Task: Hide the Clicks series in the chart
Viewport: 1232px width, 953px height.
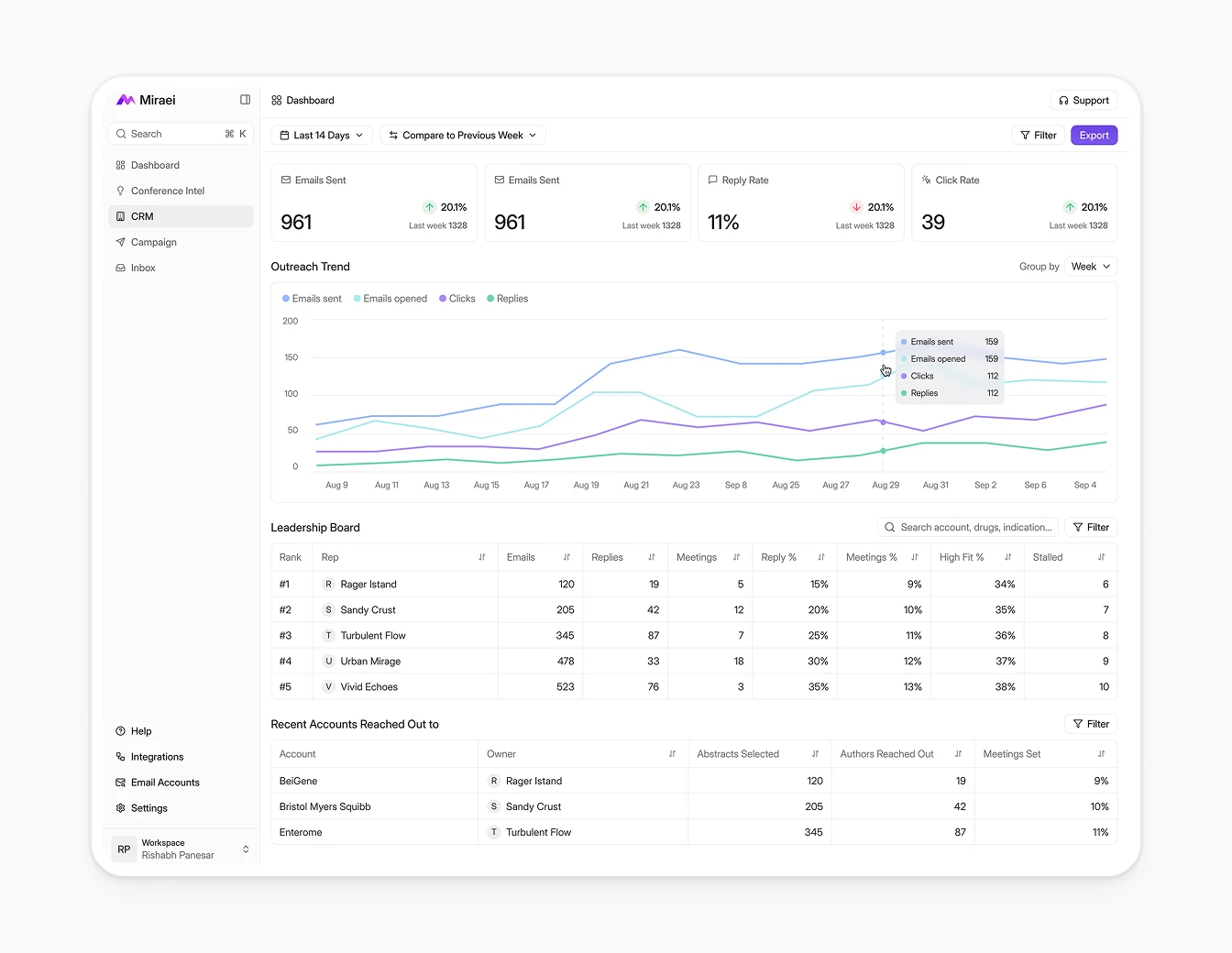Action: (456, 298)
